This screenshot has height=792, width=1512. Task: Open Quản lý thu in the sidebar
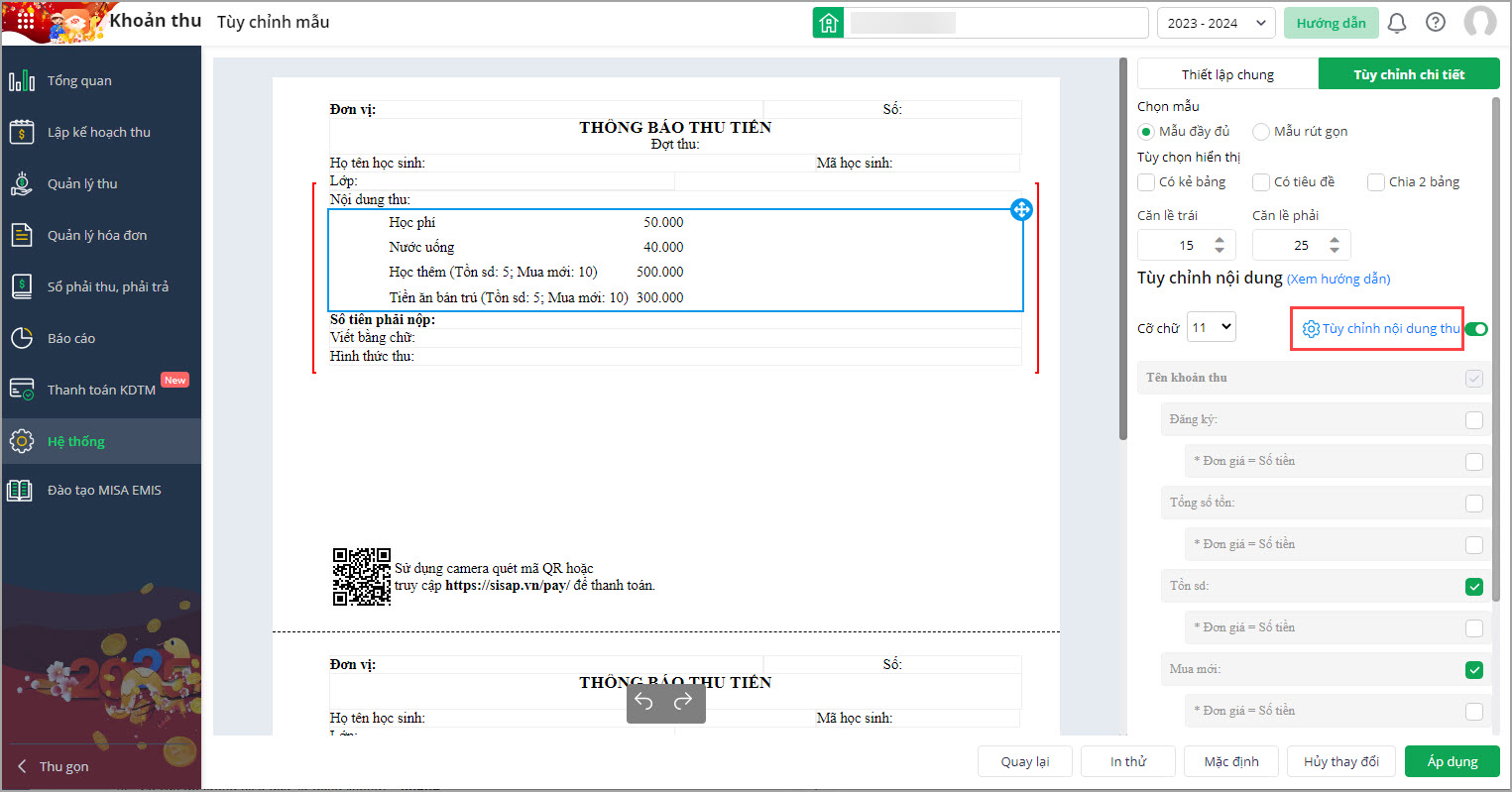pyautogui.click(x=101, y=183)
